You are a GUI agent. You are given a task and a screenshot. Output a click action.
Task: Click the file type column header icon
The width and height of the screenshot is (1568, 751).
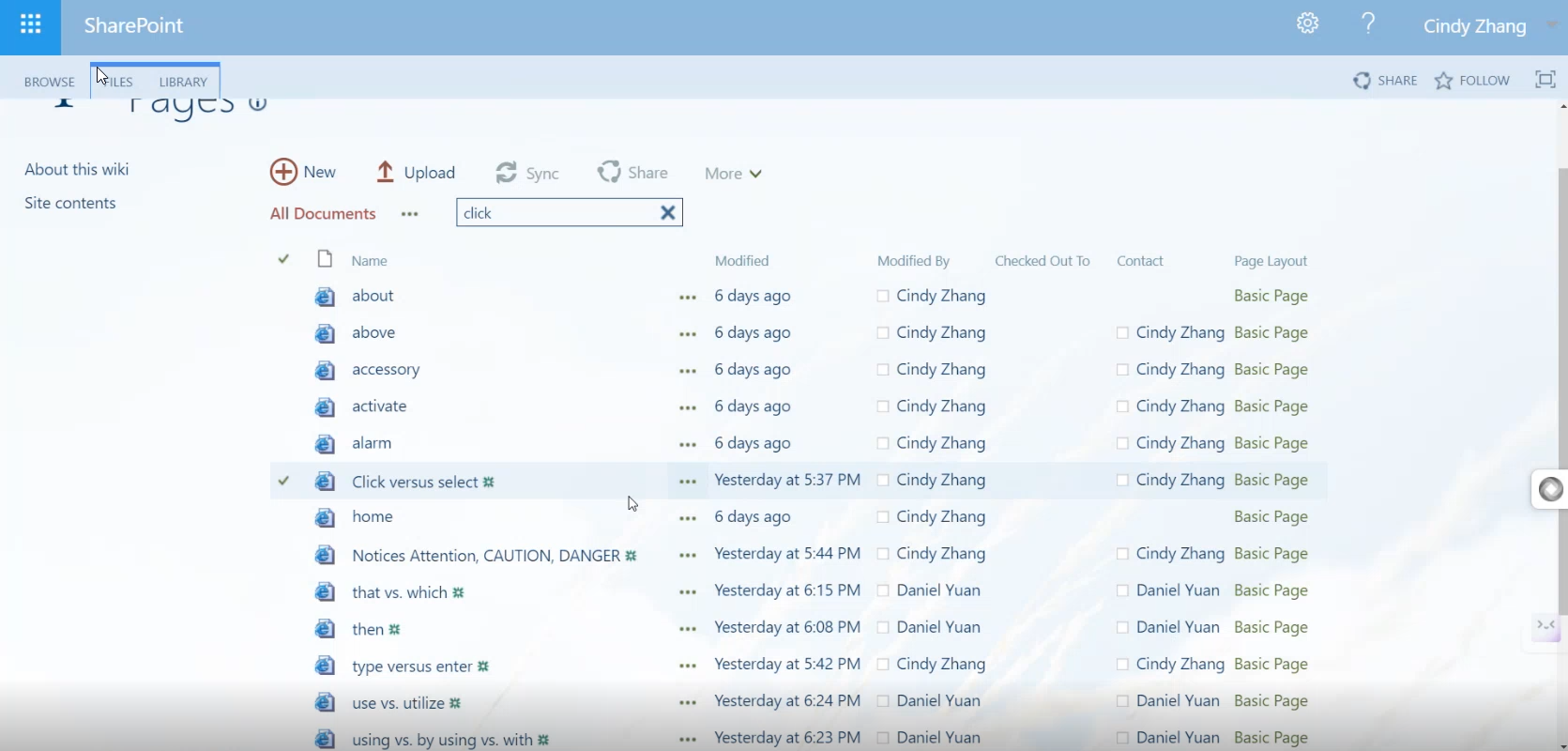[325, 259]
